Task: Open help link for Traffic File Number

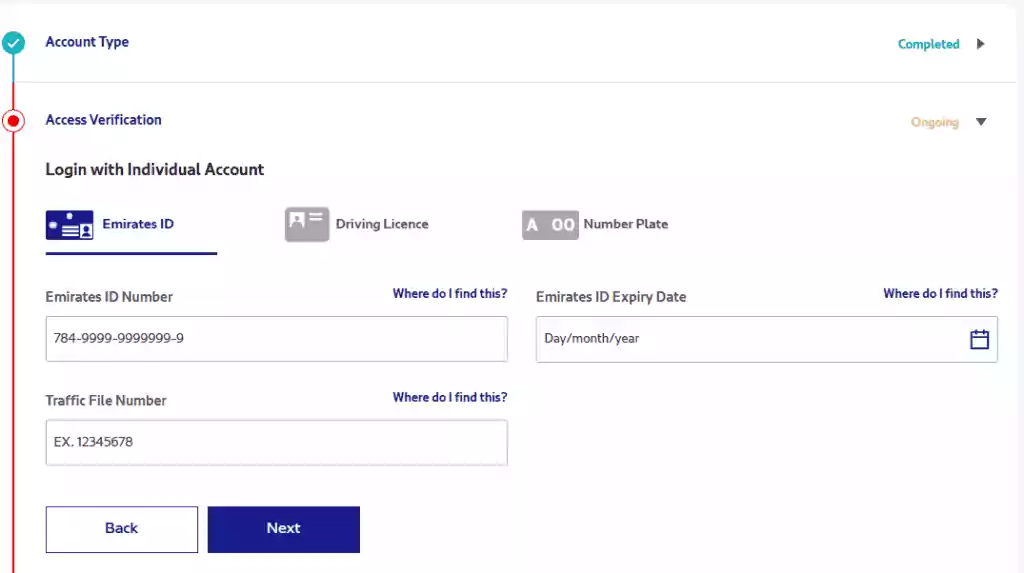Action: tap(450, 397)
